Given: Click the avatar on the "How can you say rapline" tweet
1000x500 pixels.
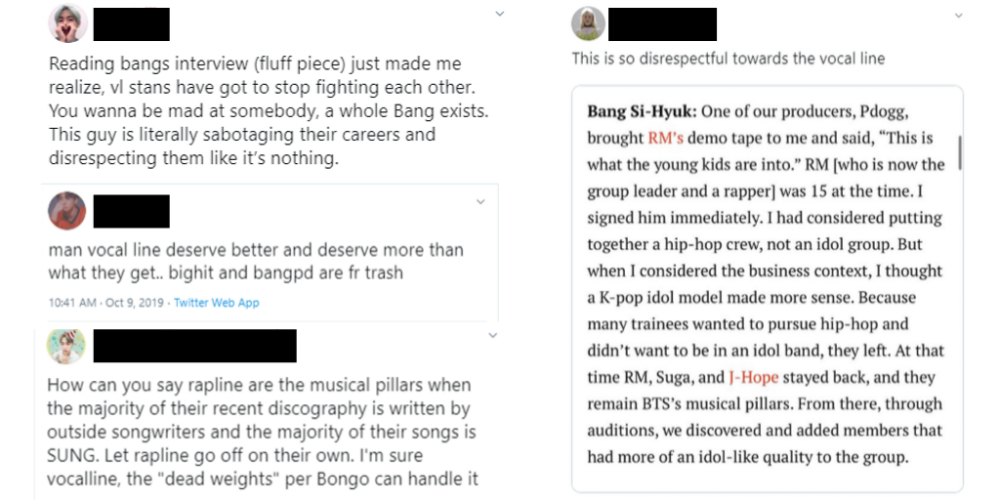Looking at the screenshot, I should [x=67, y=345].
